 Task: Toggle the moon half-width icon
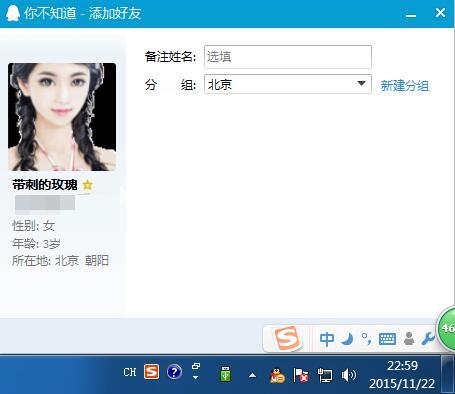pyautogui.click(x=348, y=339)
